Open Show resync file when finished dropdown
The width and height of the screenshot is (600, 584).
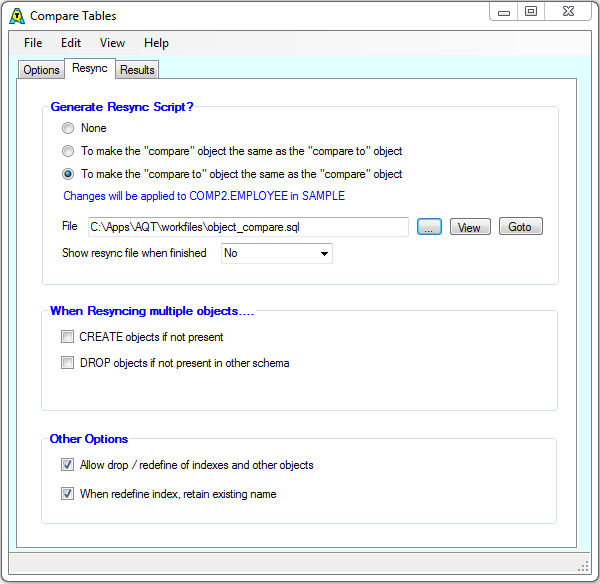point(277,253)
